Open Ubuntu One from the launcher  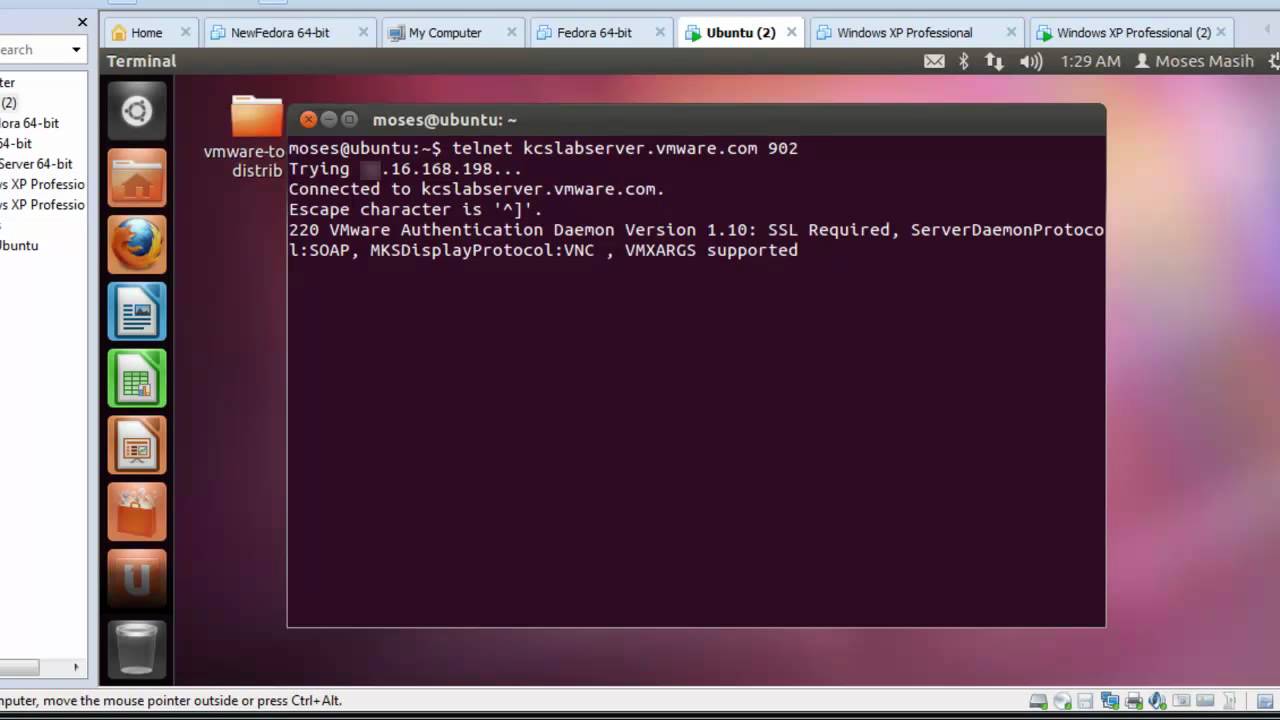click(x=137, y=579)
